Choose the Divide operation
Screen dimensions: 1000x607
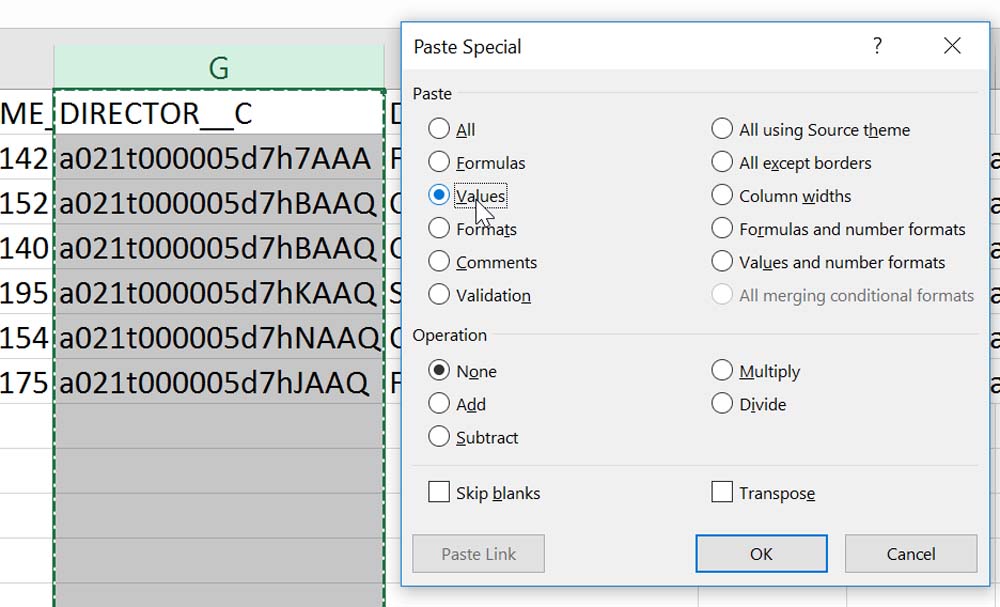coord(722,404)
